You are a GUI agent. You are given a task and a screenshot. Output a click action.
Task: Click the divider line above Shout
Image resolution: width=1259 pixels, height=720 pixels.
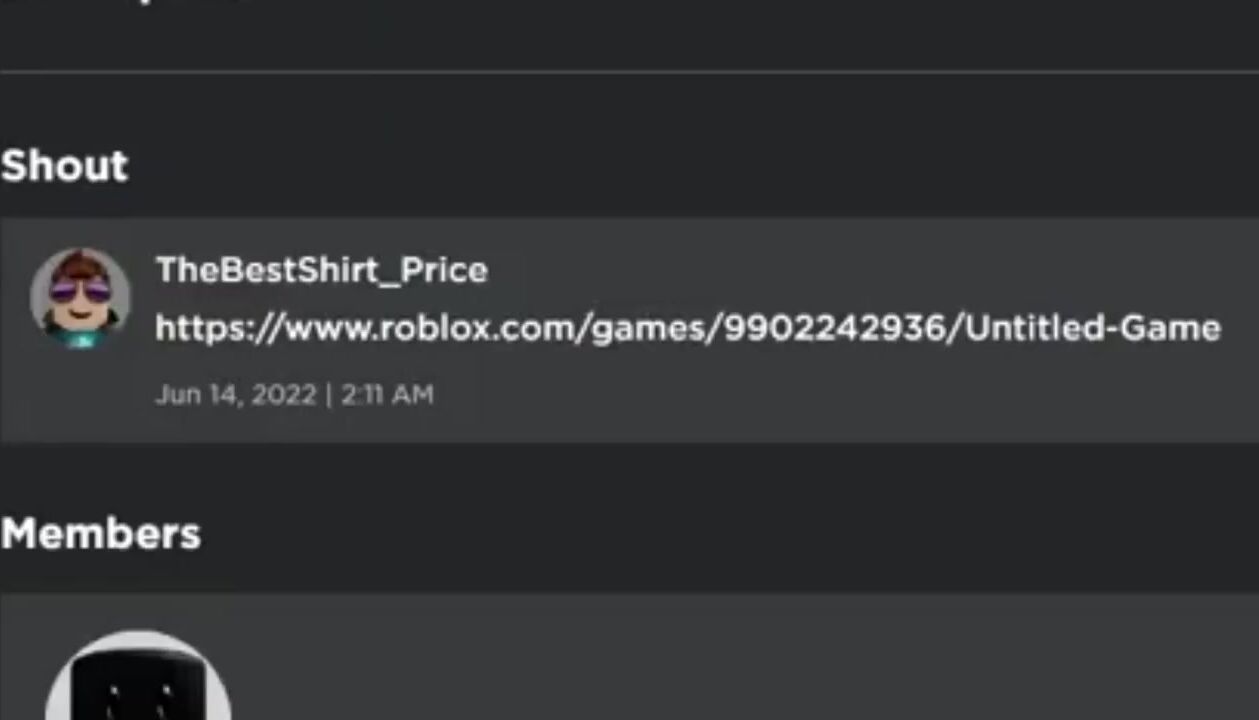[629, 72]
